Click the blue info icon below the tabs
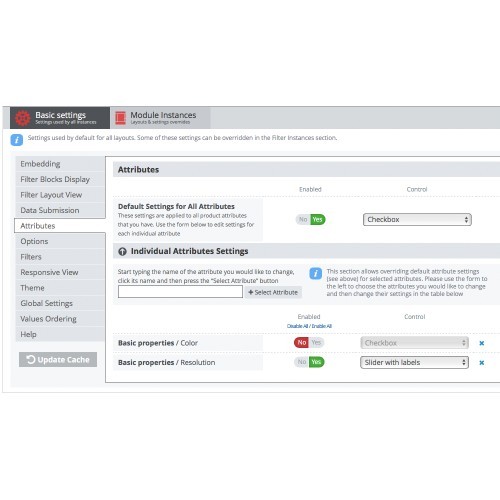Screen dimensions: 500x500 tap(17, 140)
